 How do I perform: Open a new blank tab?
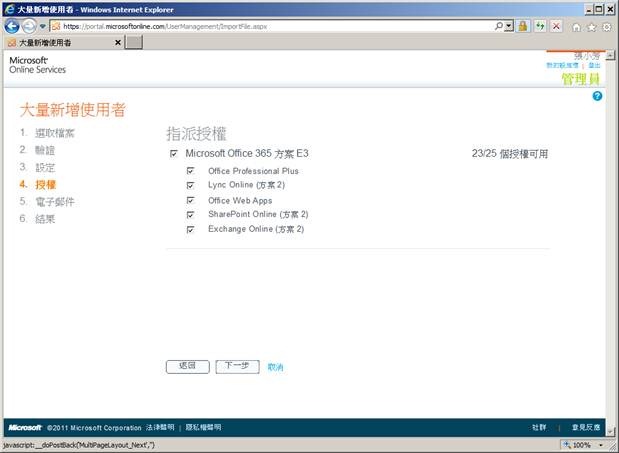133,42
